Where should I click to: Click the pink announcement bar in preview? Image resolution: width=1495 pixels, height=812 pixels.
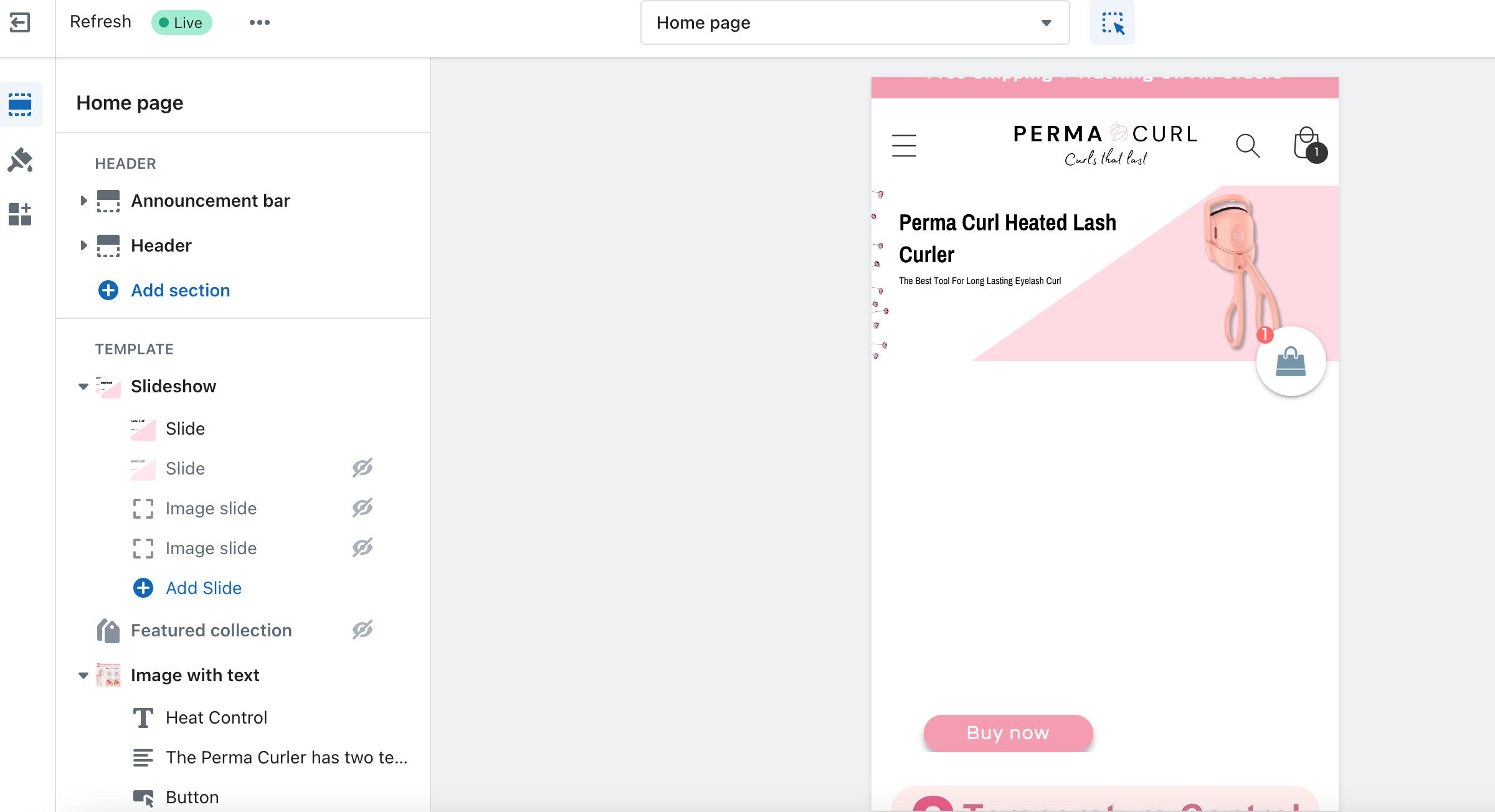tap(1105, 87)
